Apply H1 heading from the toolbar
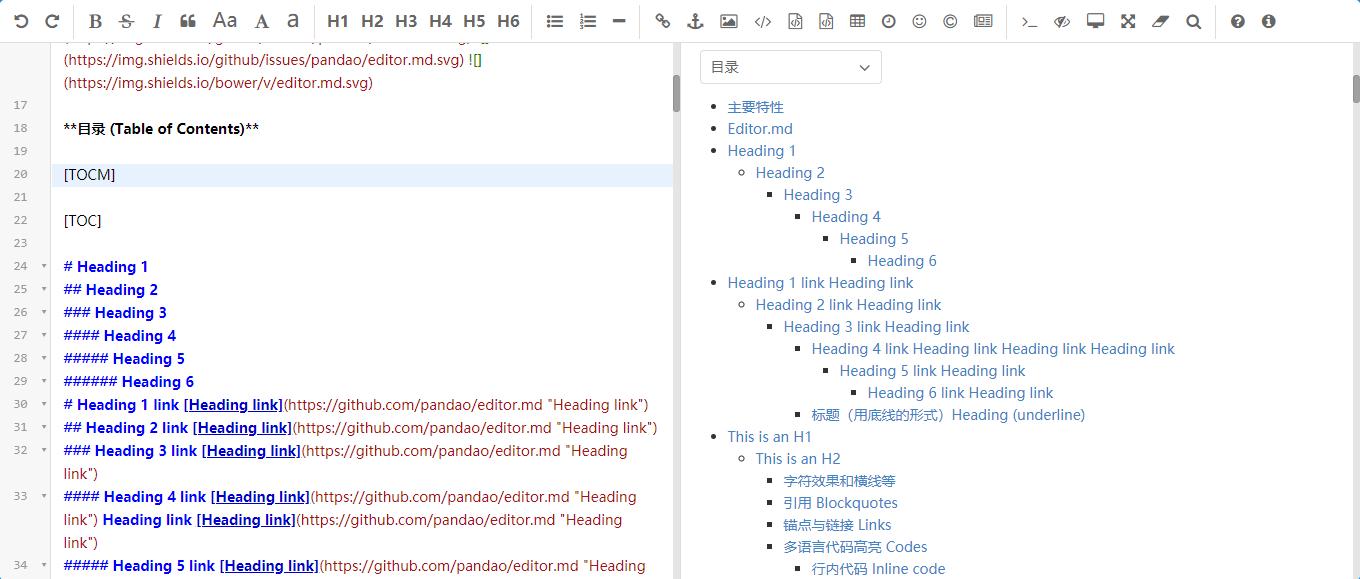The image size is (1360, 579). pyautogui.click(x=338, y=21)
